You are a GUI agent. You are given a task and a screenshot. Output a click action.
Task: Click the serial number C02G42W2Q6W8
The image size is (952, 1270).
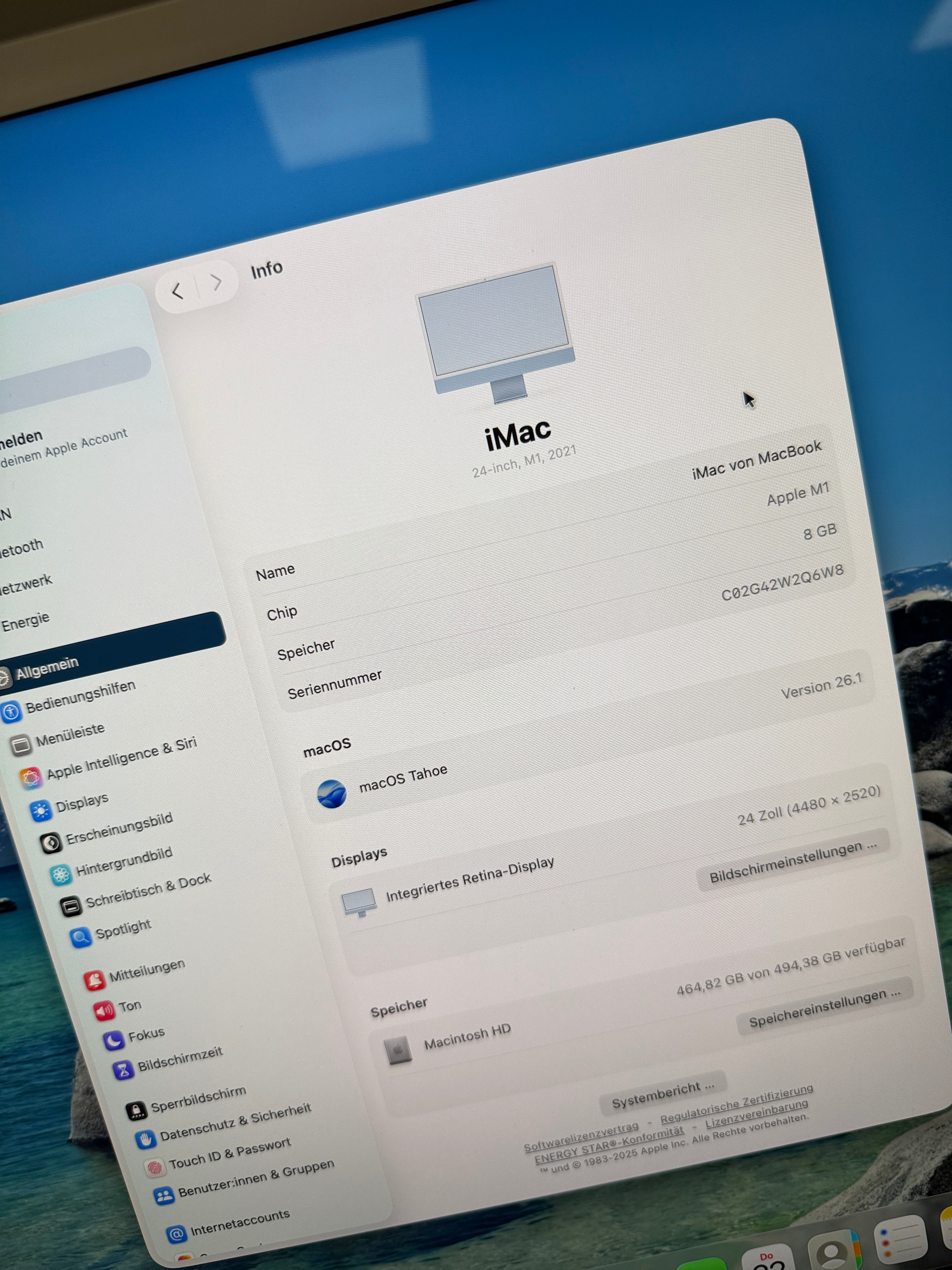(x=782, y=582)
